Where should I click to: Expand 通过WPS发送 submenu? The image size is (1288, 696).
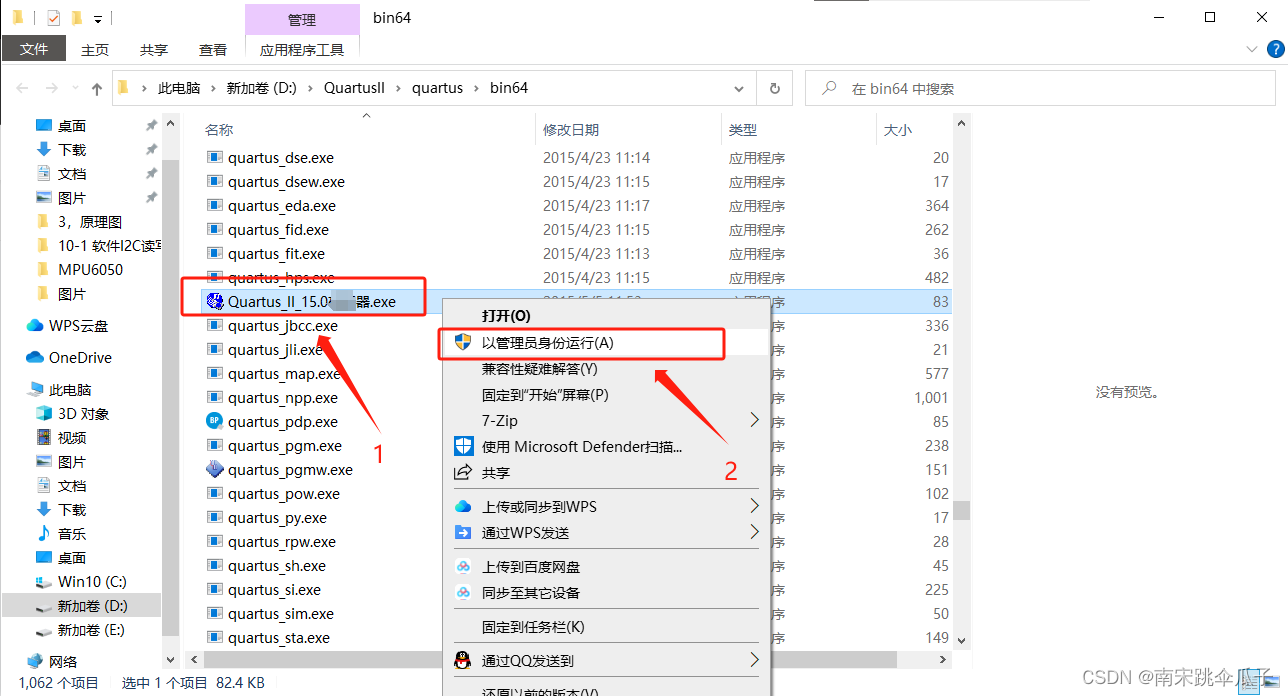tap(755, 532)
